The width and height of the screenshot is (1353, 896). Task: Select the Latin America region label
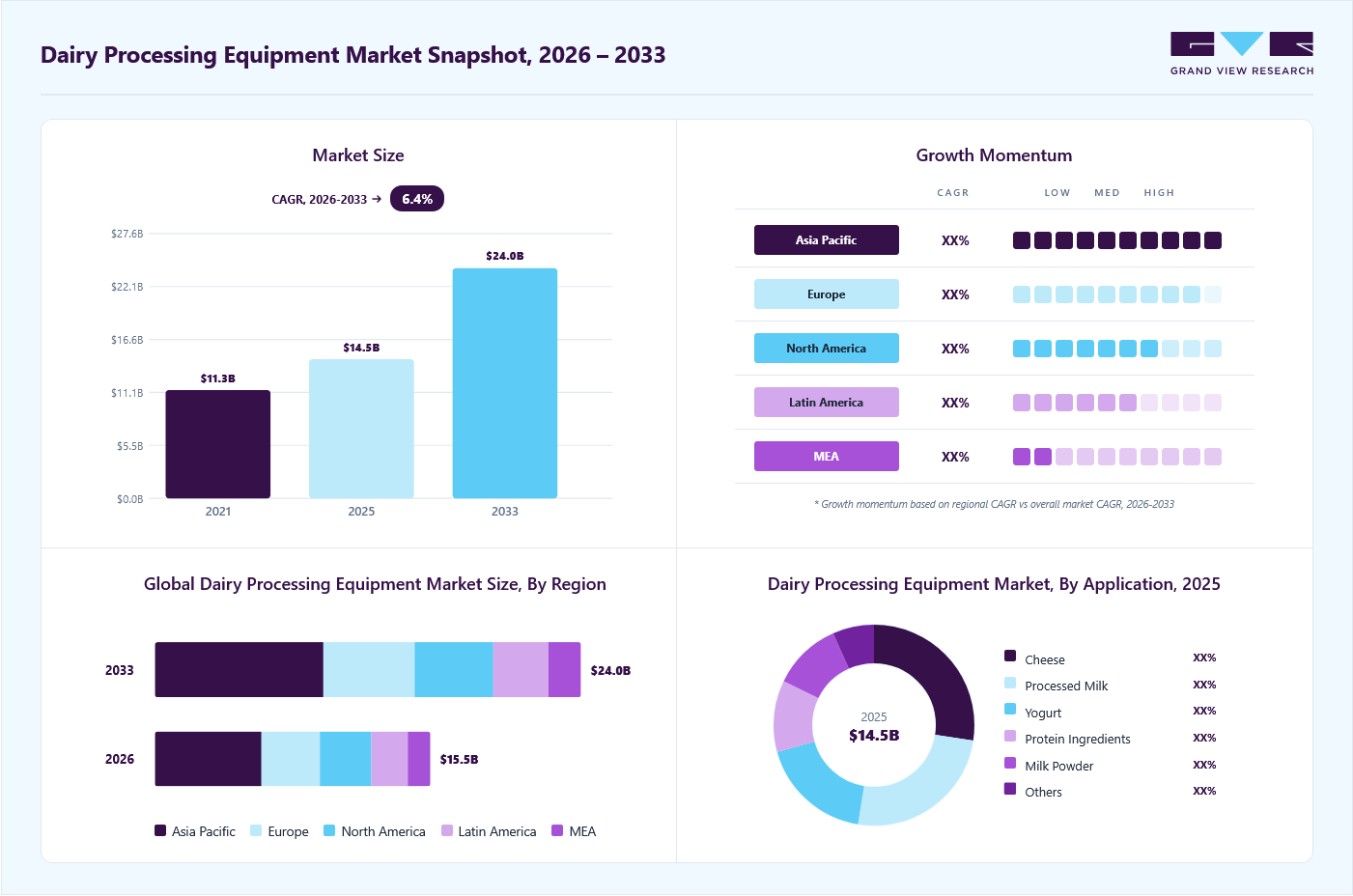(826, 403)
